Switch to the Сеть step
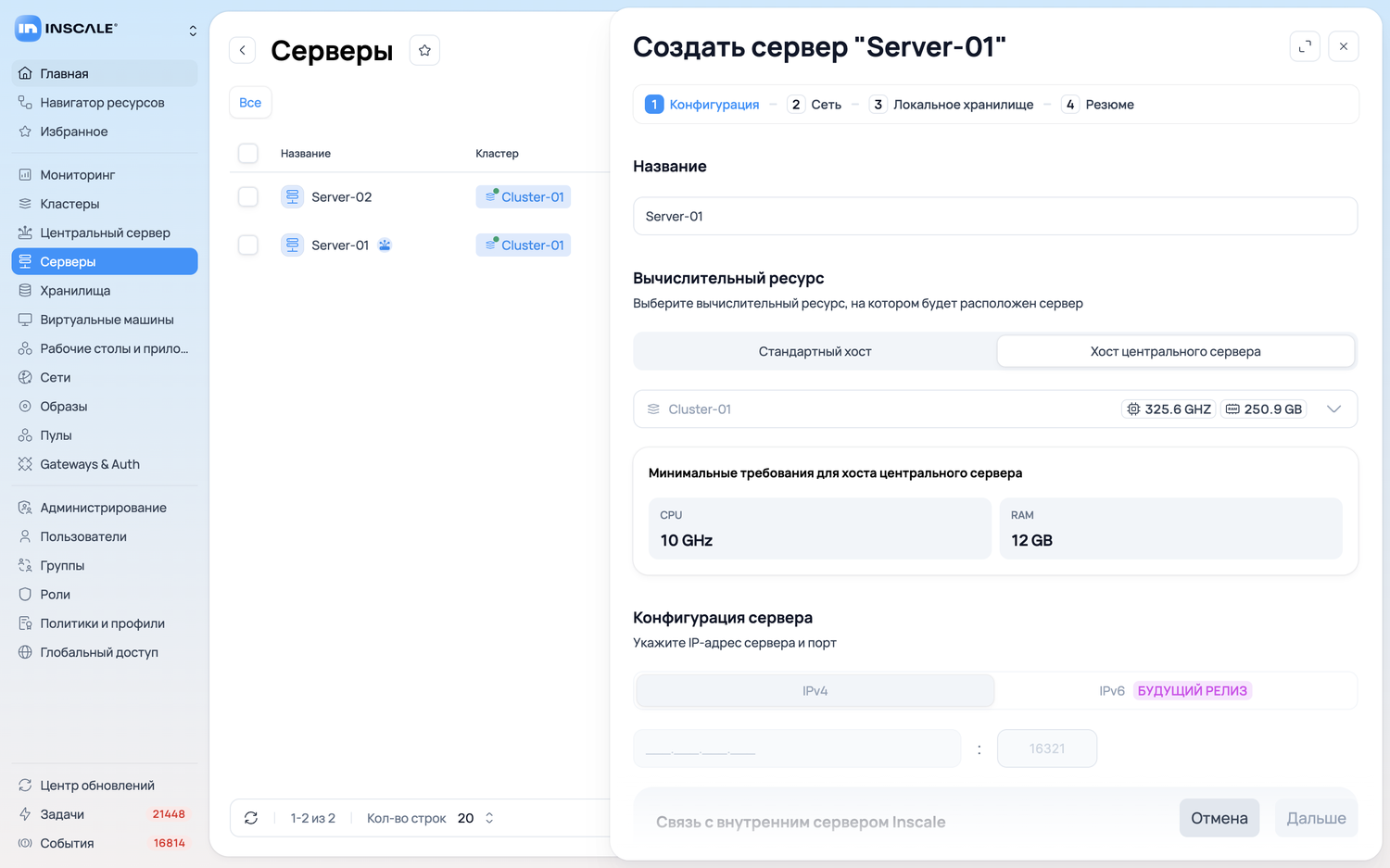The image size is (1390, 868). [x=815, y=105]
